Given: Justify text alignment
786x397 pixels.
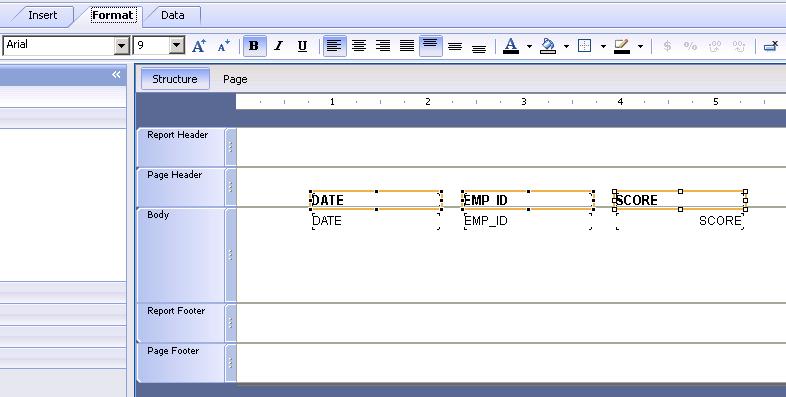Looking at the screenshot, I should tap(407, 46).
